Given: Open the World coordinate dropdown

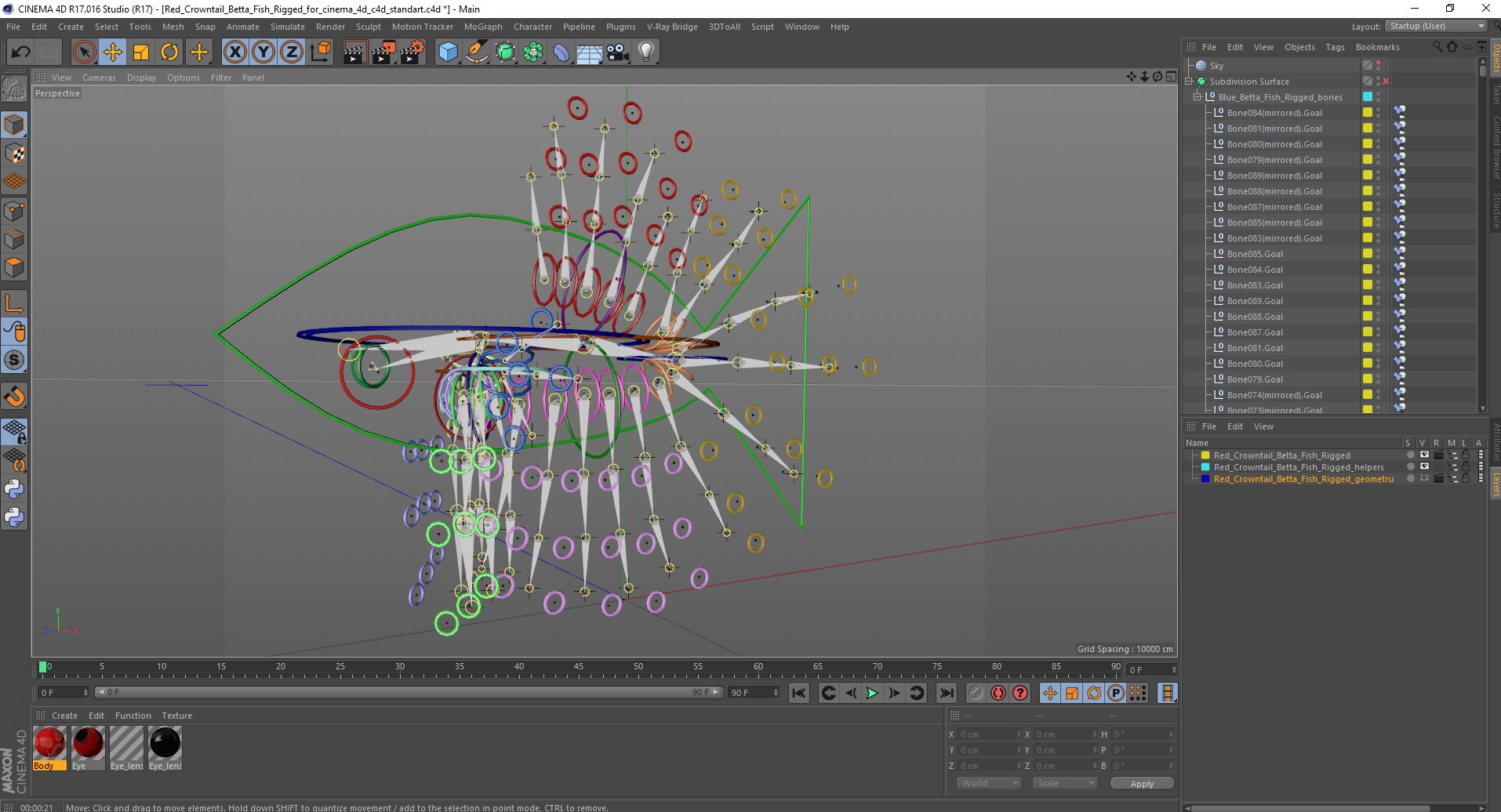Looking at the screenshot, I should [989, 783].
